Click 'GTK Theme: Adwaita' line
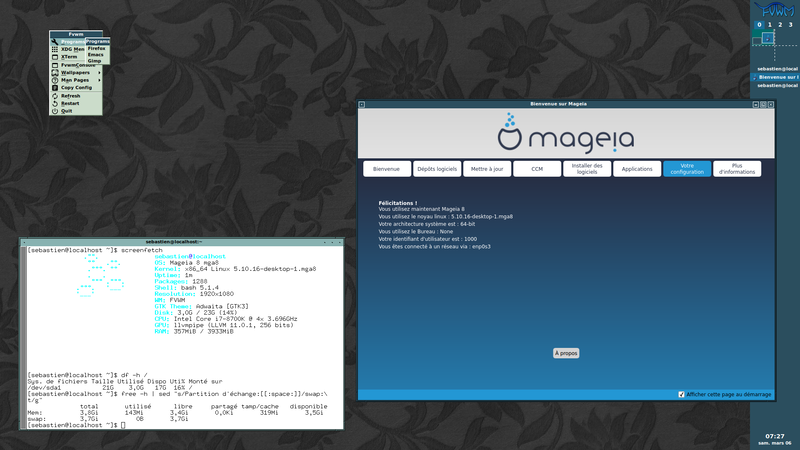The image size is (800, 450). click(202, 307)
